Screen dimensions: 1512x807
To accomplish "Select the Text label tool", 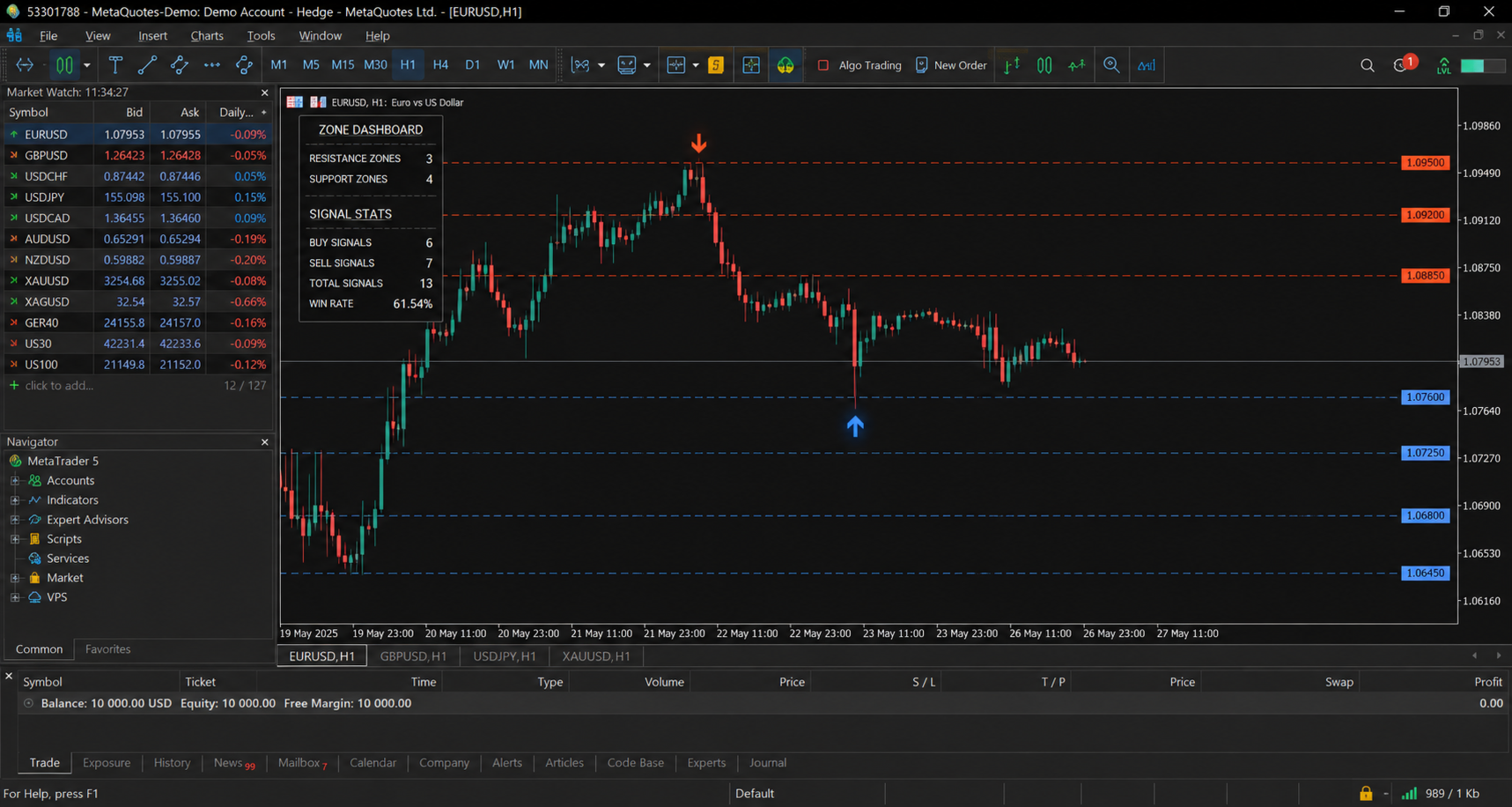I will pyautogui.click(x=115, y=65).
